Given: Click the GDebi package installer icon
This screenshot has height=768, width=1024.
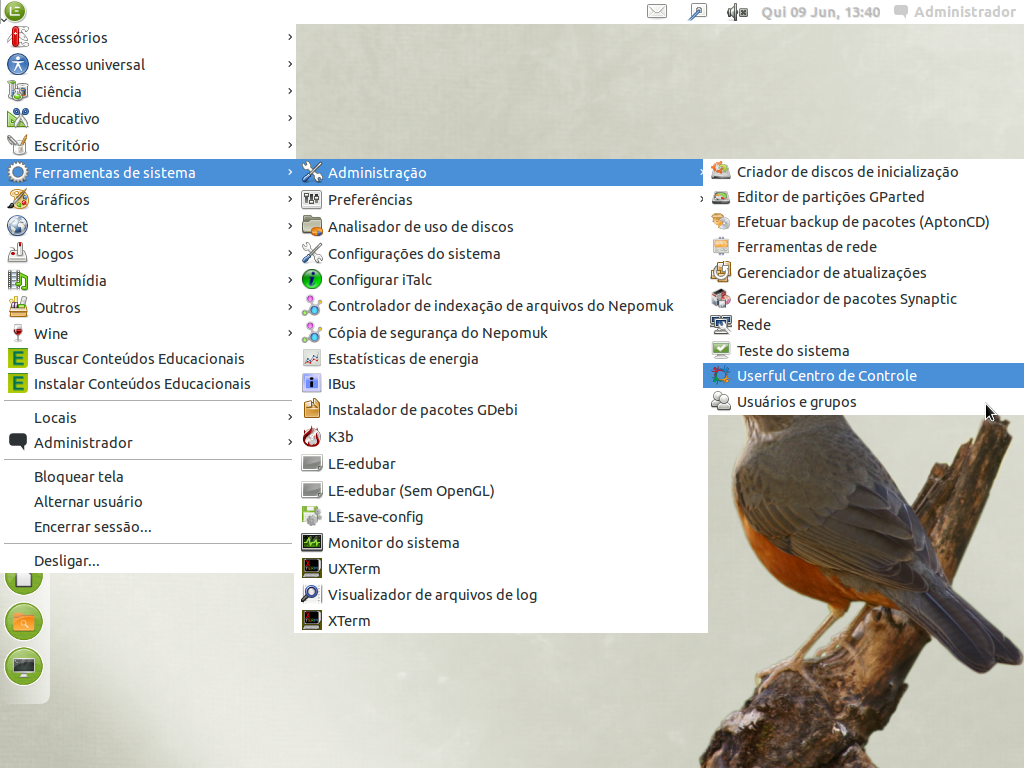Looking at the screenshot, I should click(312, 409).
